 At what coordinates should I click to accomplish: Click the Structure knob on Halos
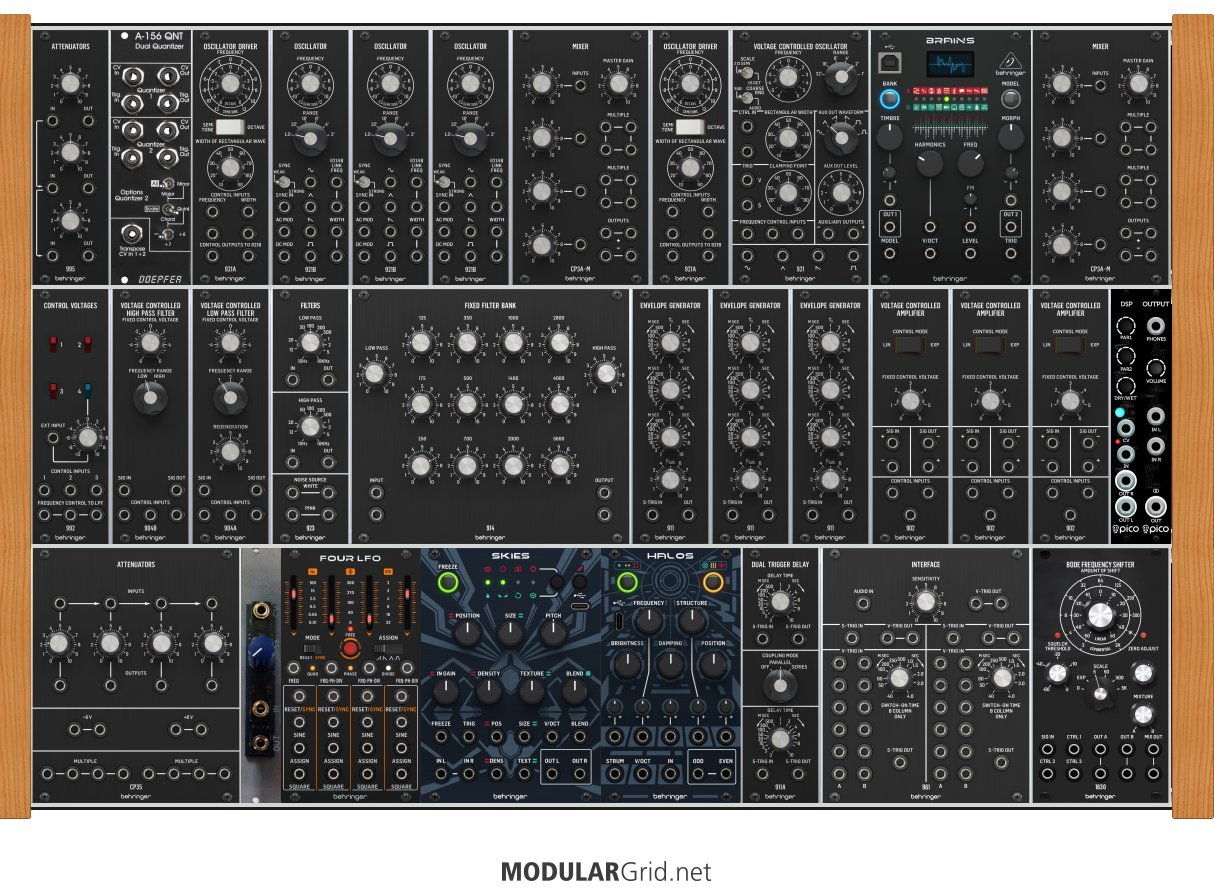point(692,621)
